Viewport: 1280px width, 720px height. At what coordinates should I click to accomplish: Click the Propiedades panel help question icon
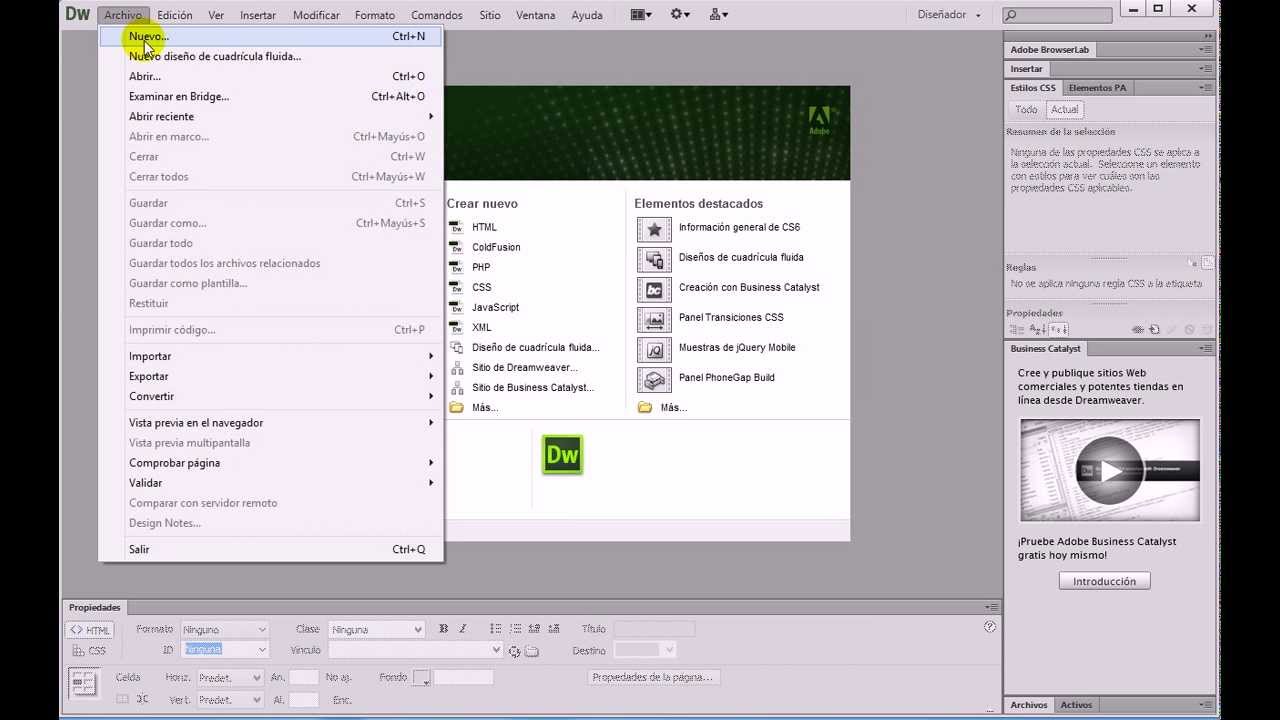pos(990,627)
